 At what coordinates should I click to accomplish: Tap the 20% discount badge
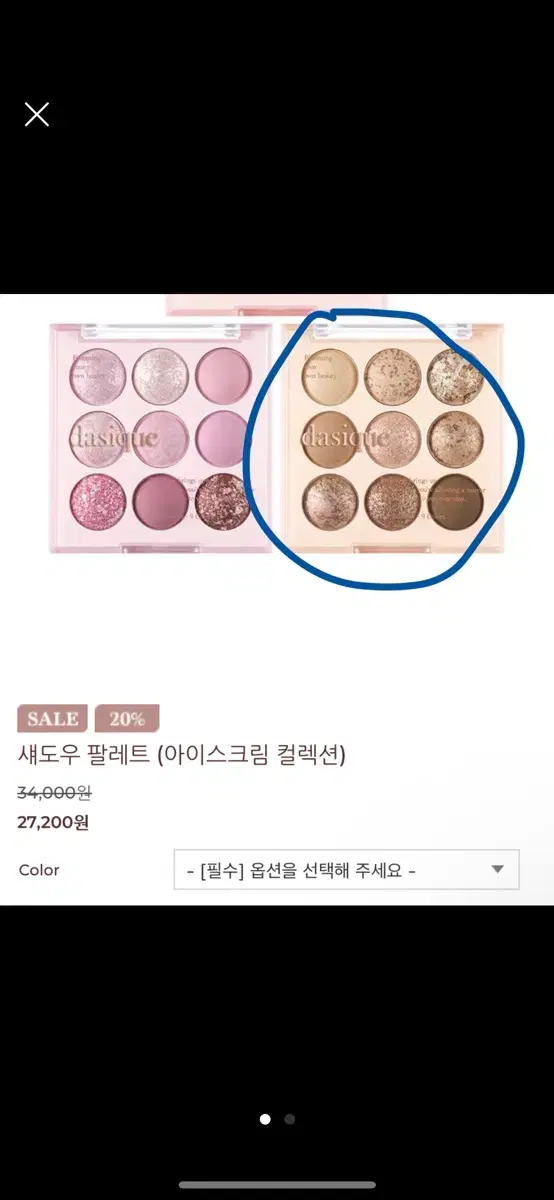127,719
